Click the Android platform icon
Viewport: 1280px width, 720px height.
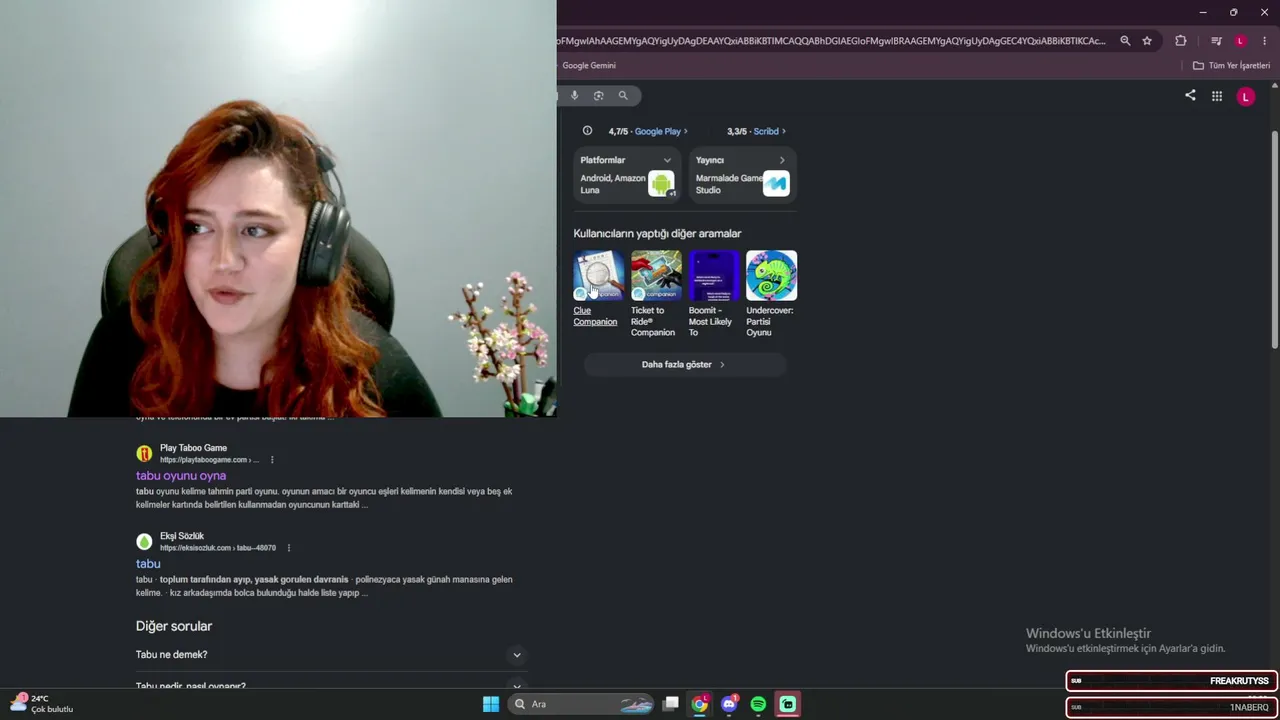(x=661, y=183)
